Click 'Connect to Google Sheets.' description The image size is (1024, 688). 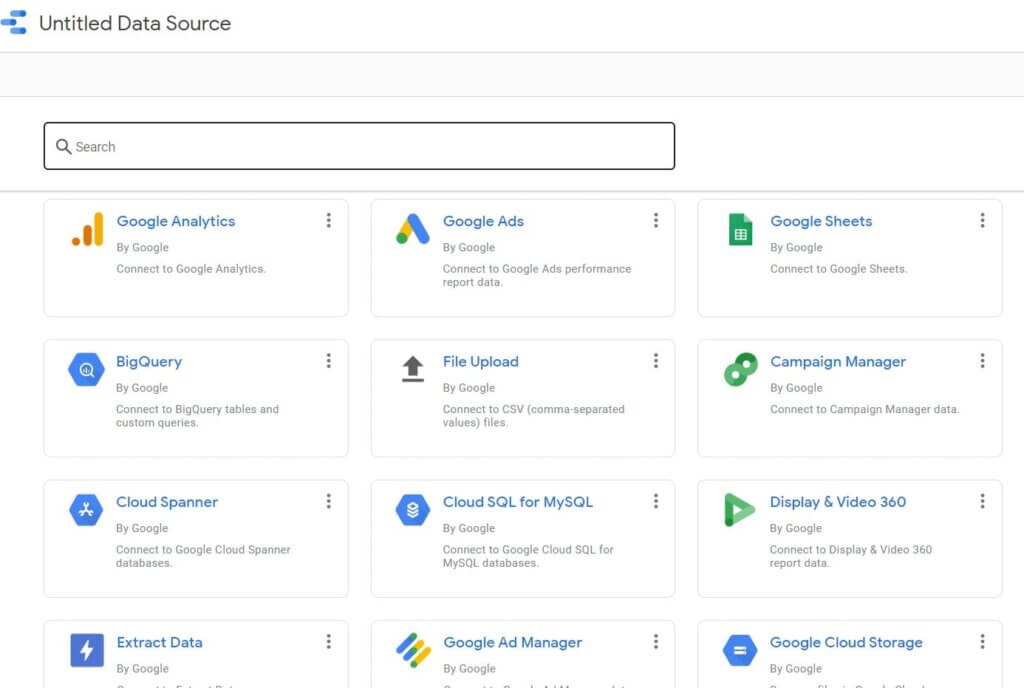[839, 269]
